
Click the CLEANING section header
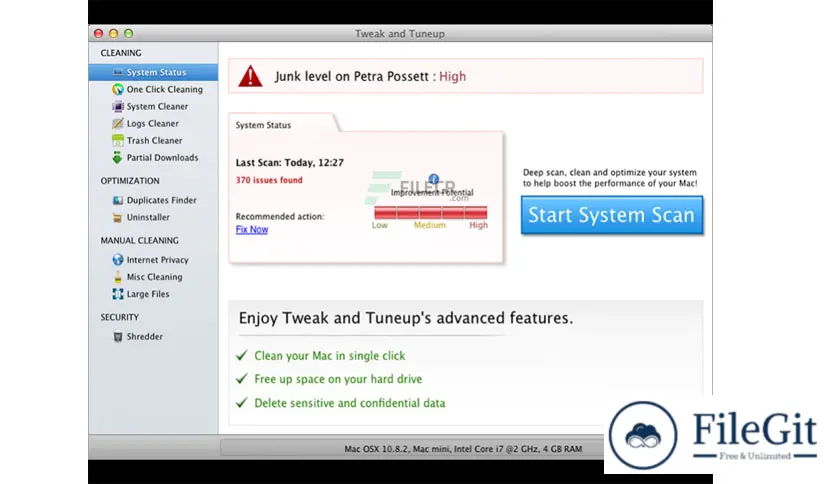pos(121,53)
